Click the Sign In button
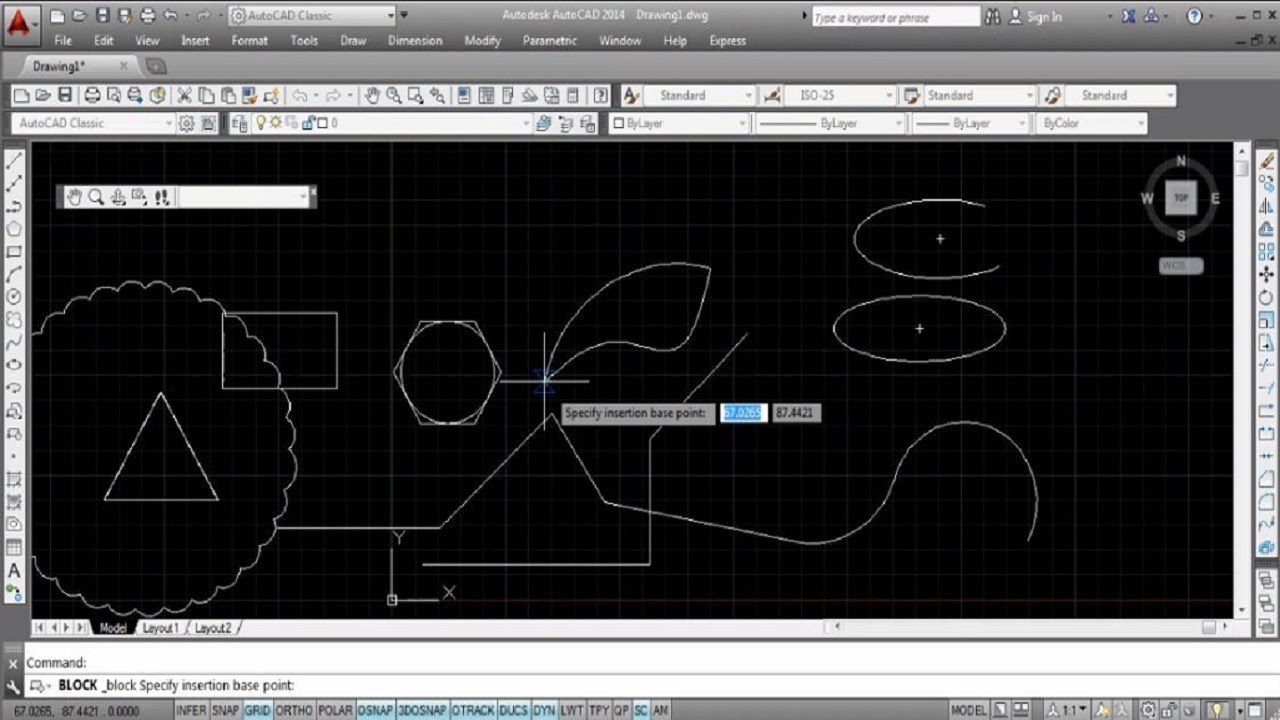Screen dimensions: 1280x720 tap(1035, 16)
